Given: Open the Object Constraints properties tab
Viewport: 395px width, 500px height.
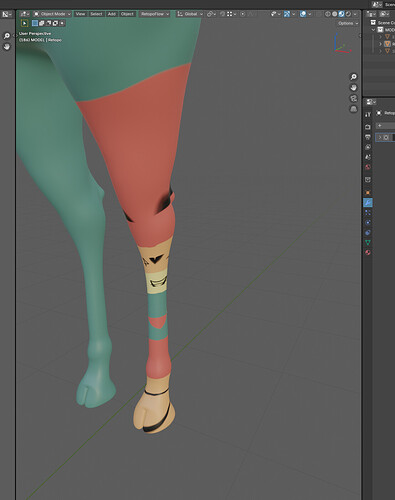Looking at the screenshot, I should 368,232.
